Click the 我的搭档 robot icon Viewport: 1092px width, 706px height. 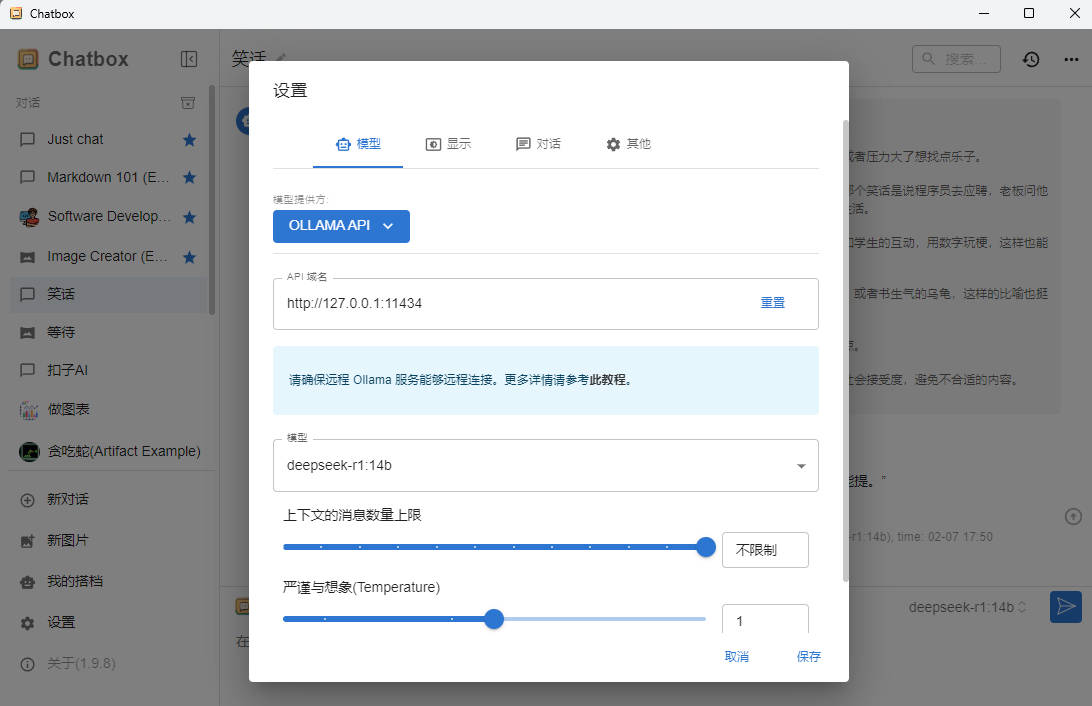(x=27, y=582)
